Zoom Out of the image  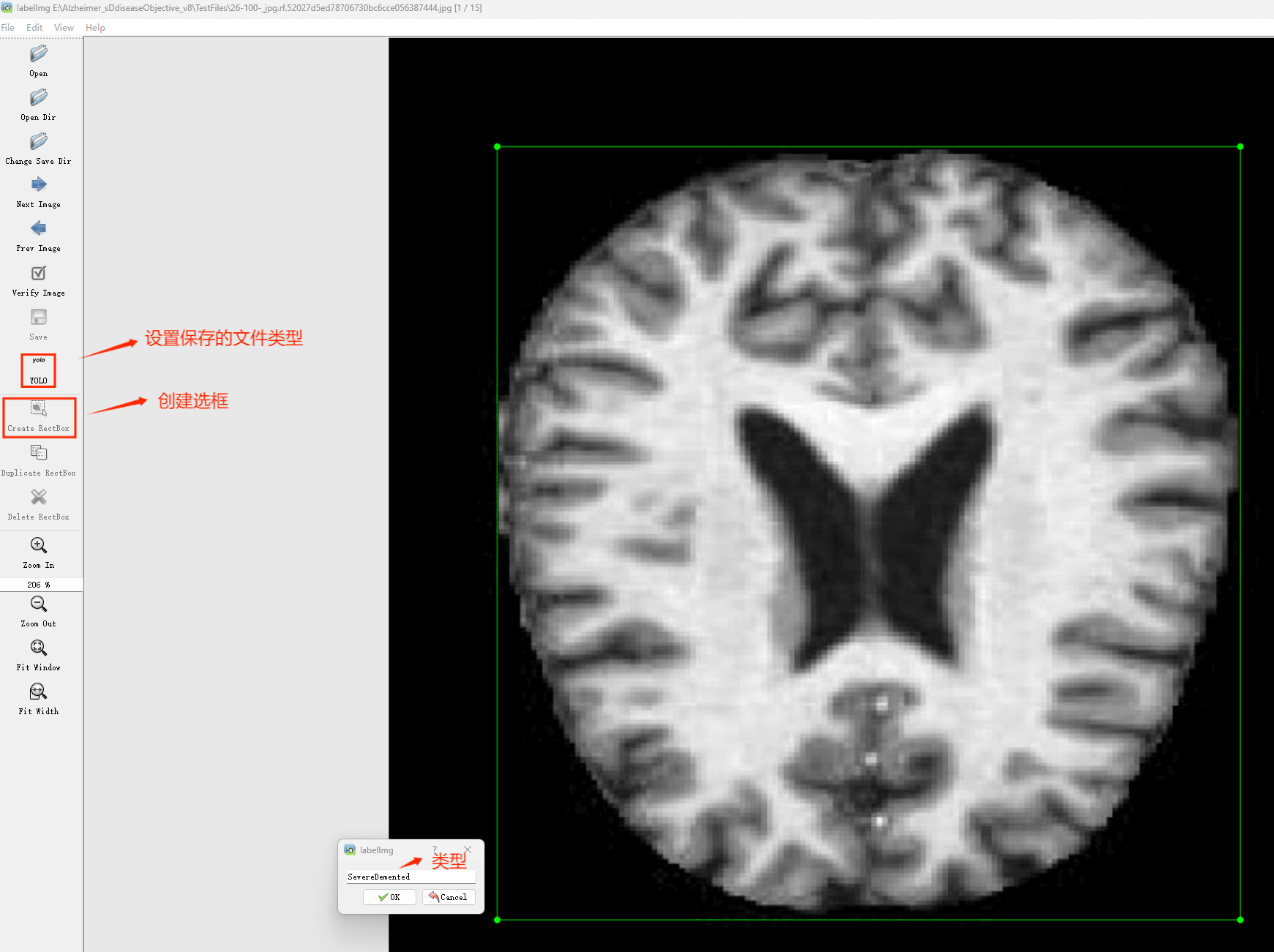point(39,612)
